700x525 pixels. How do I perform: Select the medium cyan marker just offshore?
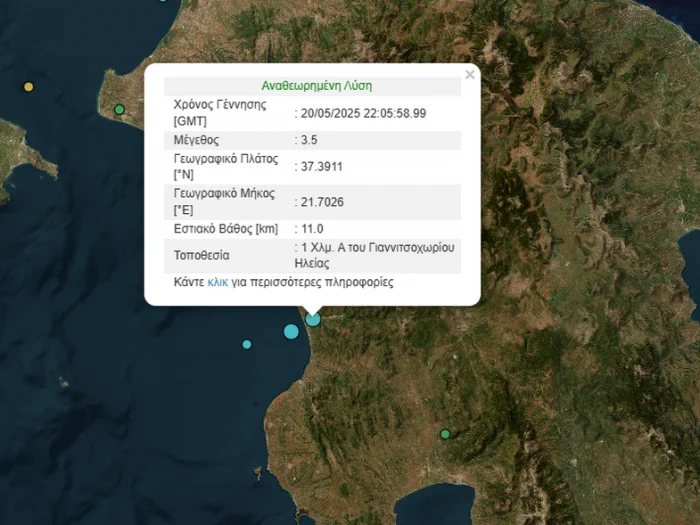point(291,331)
